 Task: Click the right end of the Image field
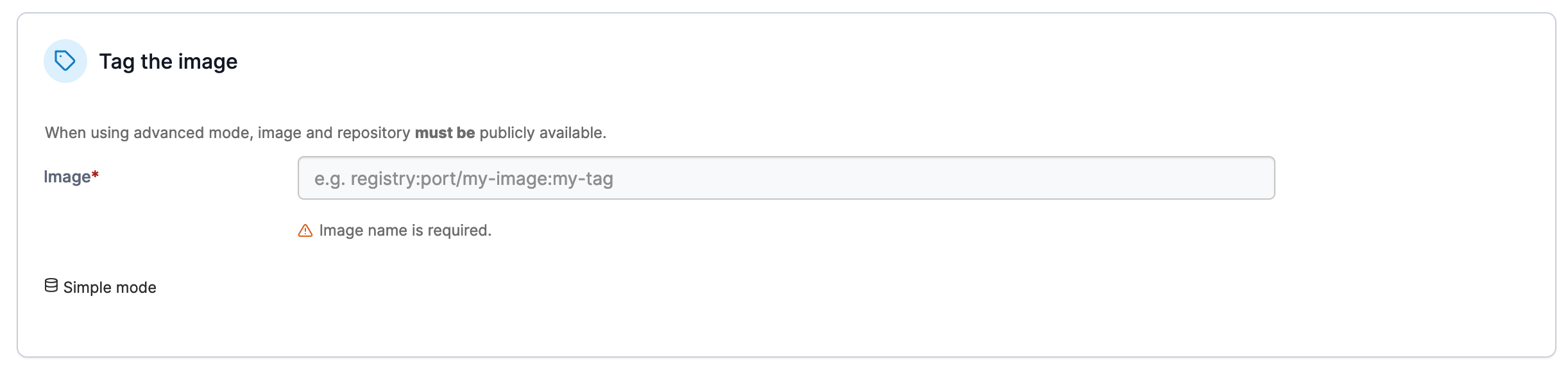point(1251,178)
